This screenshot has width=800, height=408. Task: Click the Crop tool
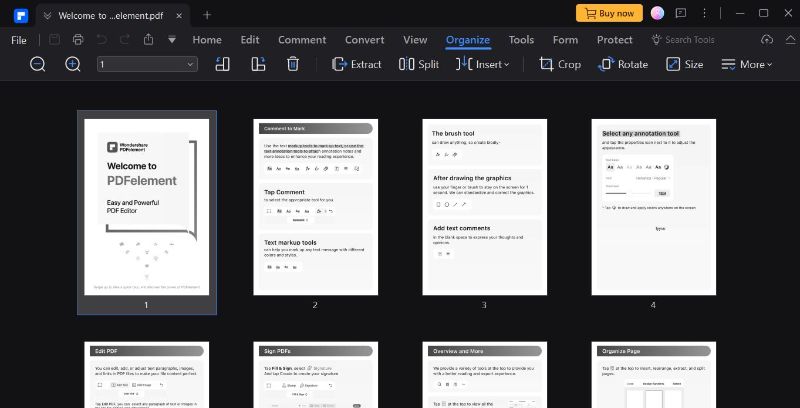[x=560, y=64]
